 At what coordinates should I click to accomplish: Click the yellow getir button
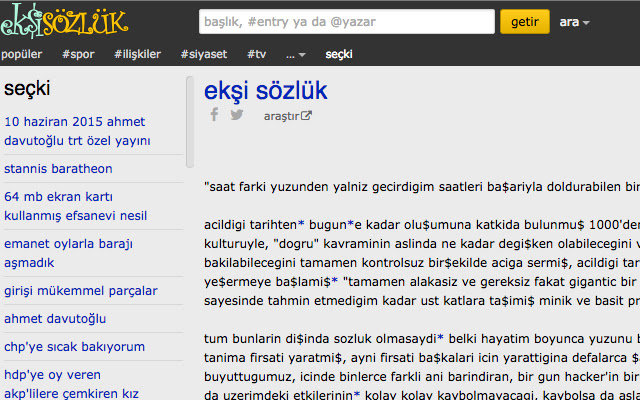(524, 22)
